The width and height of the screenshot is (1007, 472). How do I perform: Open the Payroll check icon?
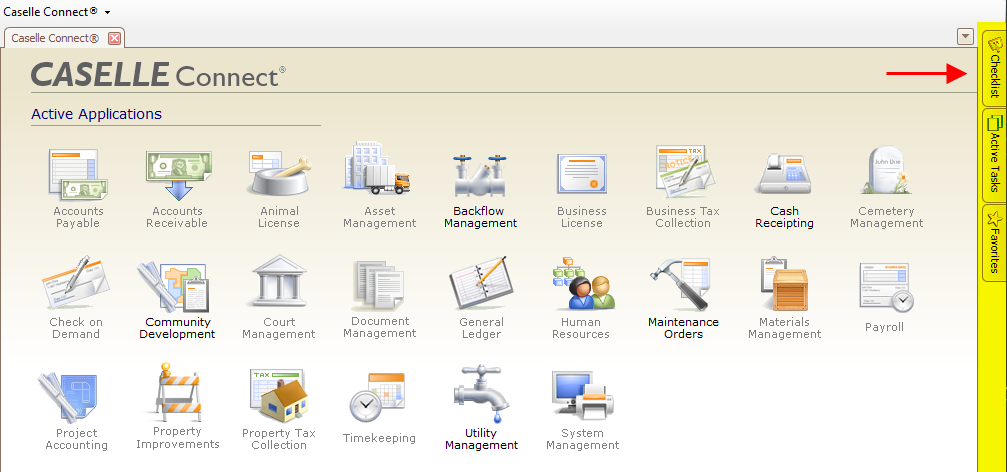[x=885, y=287]
